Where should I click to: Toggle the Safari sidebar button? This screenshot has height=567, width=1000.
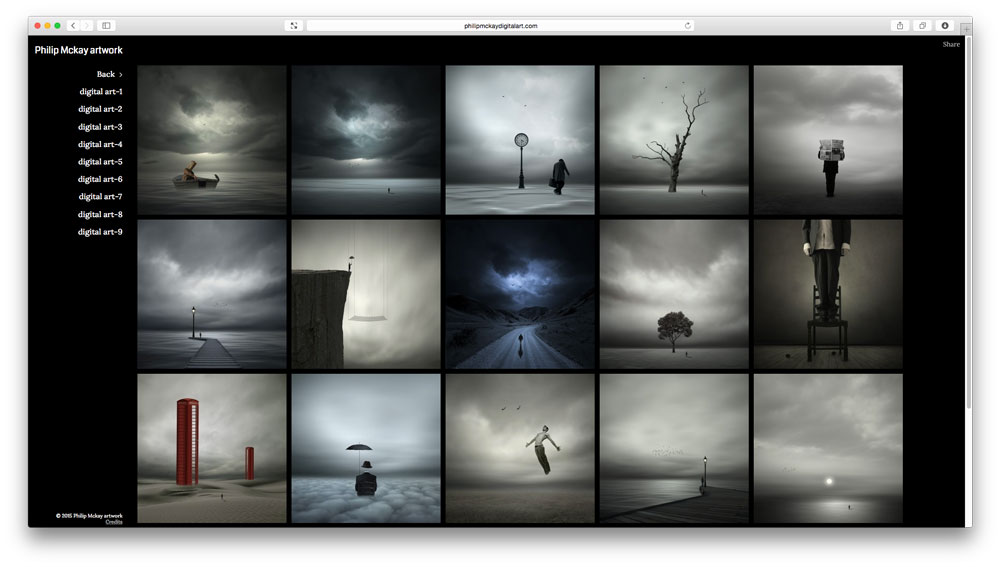pos(107,26)
